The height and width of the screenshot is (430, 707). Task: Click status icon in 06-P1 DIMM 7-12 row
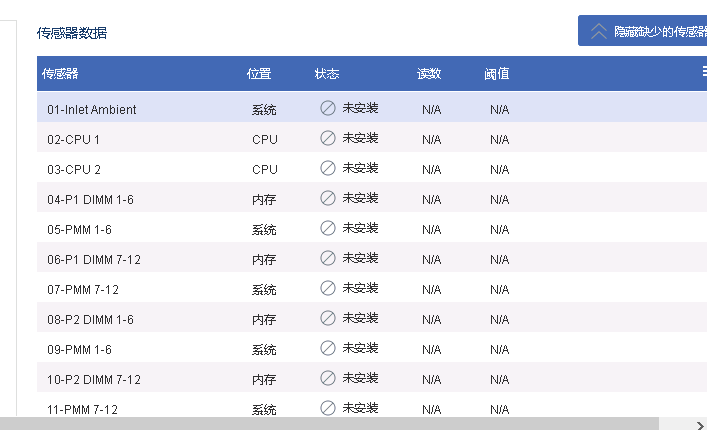tap(327, 258)
